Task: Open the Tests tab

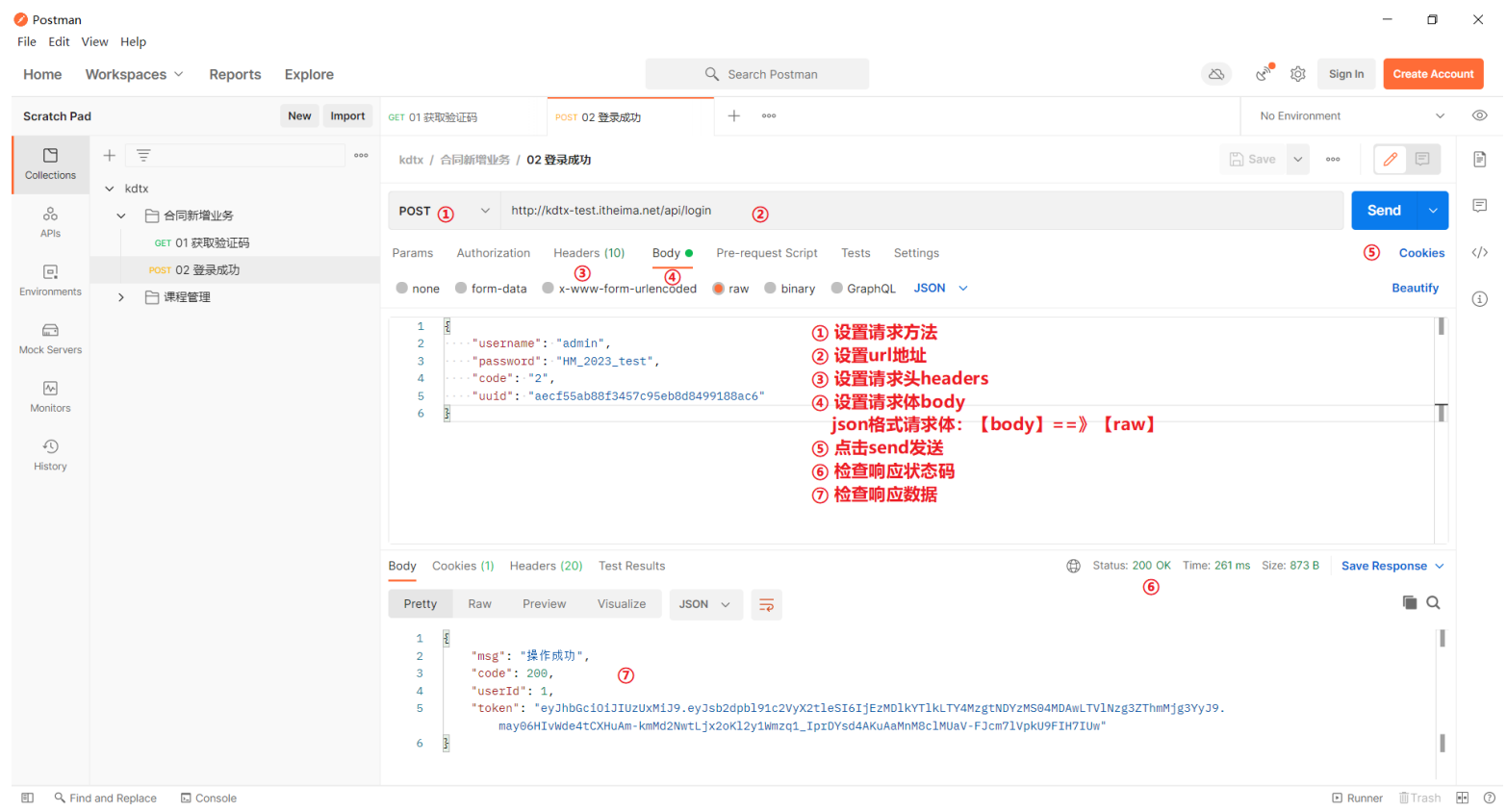Action: point(856,253)
